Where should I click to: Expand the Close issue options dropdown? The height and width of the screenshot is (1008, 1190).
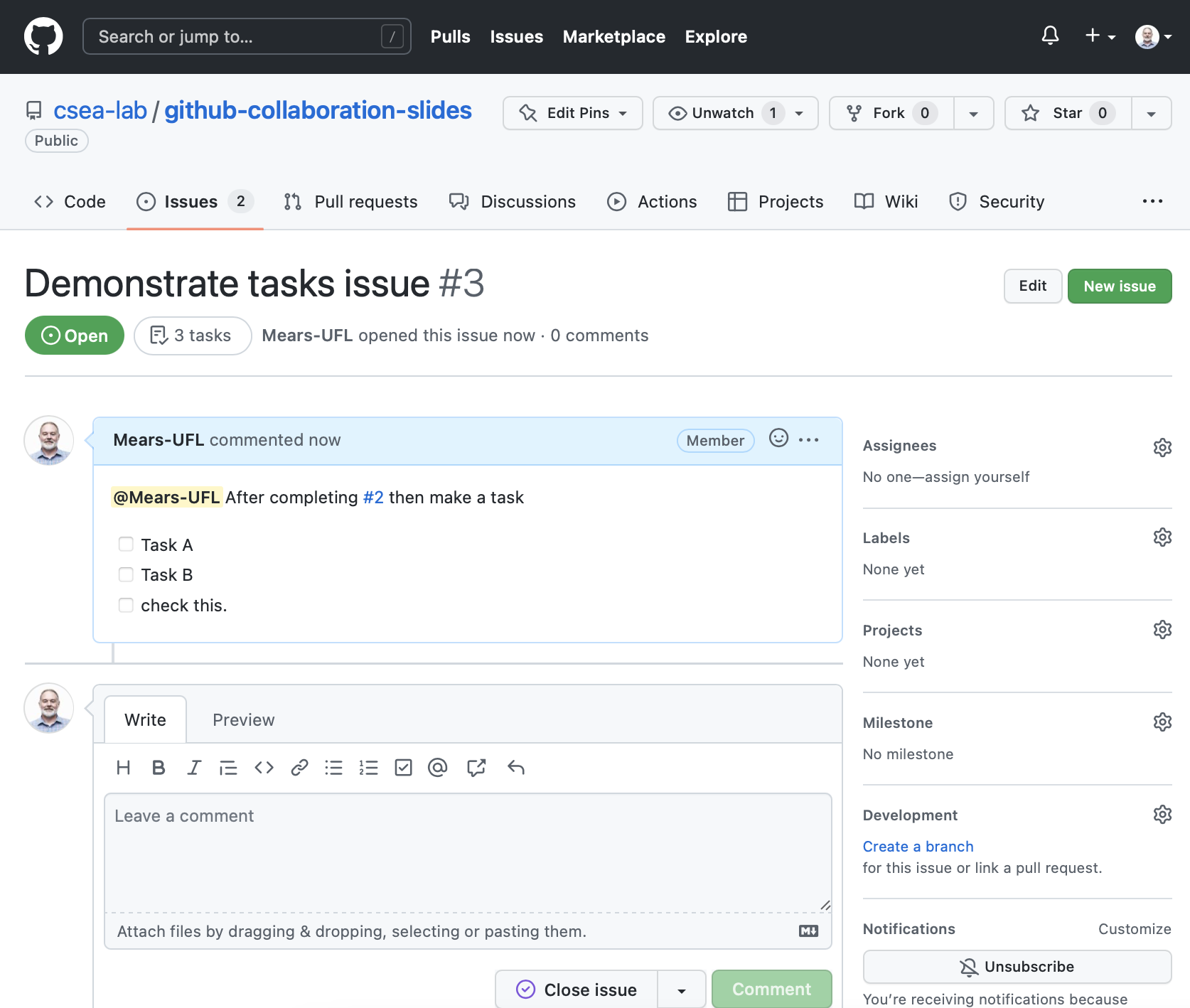[x=681, y=990]
